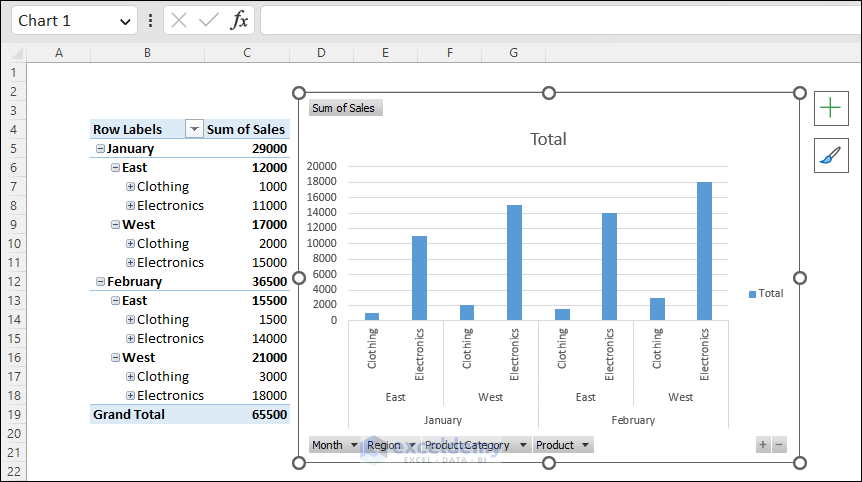Click inside the formula bar input
The width and height of the screenshot is (862, 482).
(x=561, y=21)
